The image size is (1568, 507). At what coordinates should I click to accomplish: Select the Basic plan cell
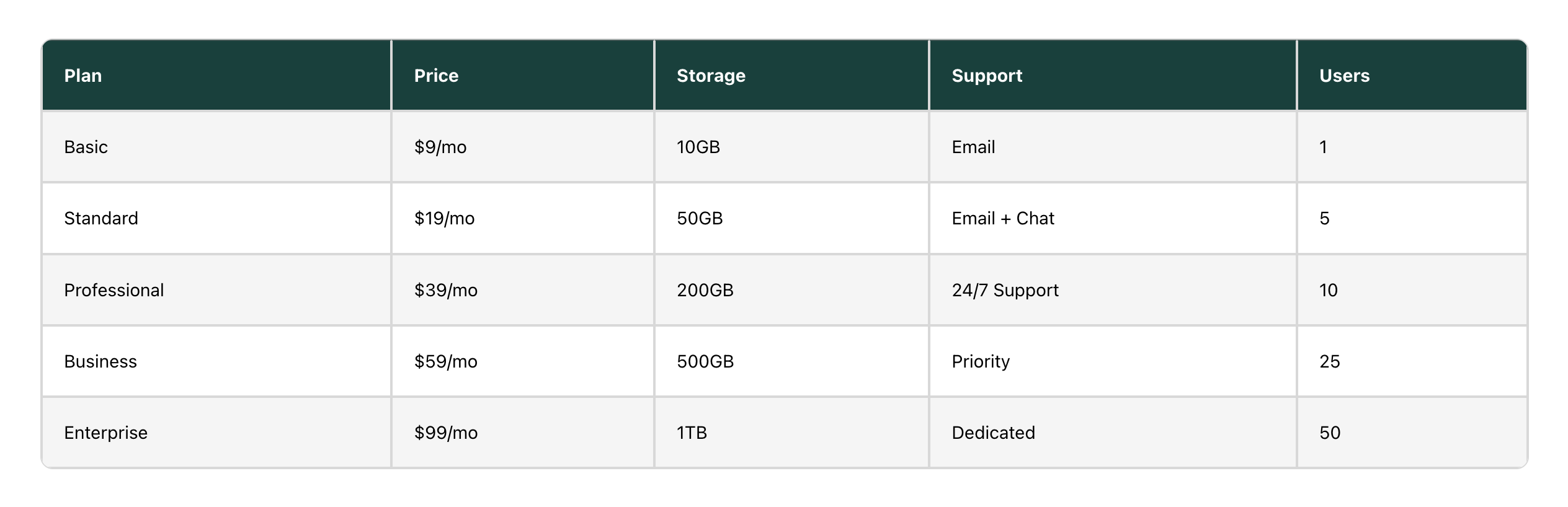(216, 147)
